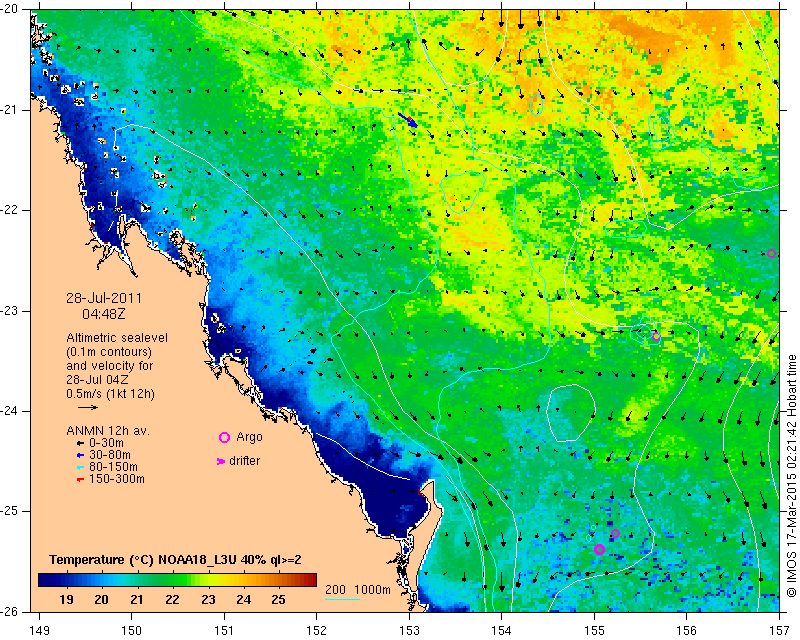Click the 'drifter' legend label
The height and width of the screenshot is (640, 800).
244,461
